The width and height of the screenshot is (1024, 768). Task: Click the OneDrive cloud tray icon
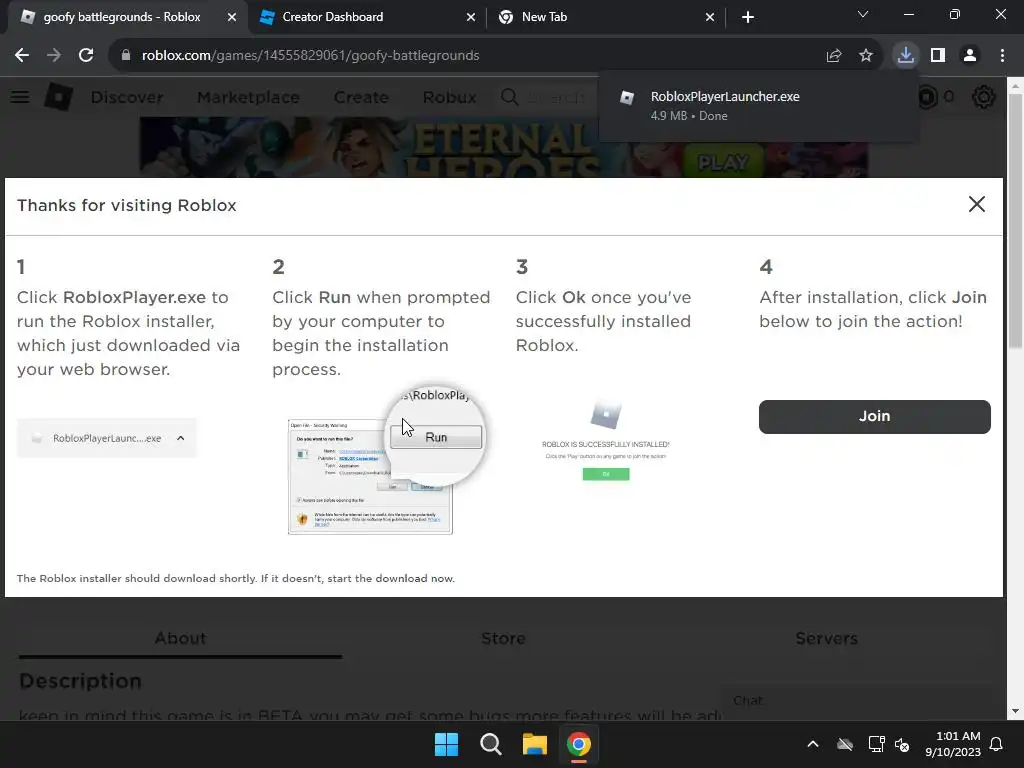point(845,744)
